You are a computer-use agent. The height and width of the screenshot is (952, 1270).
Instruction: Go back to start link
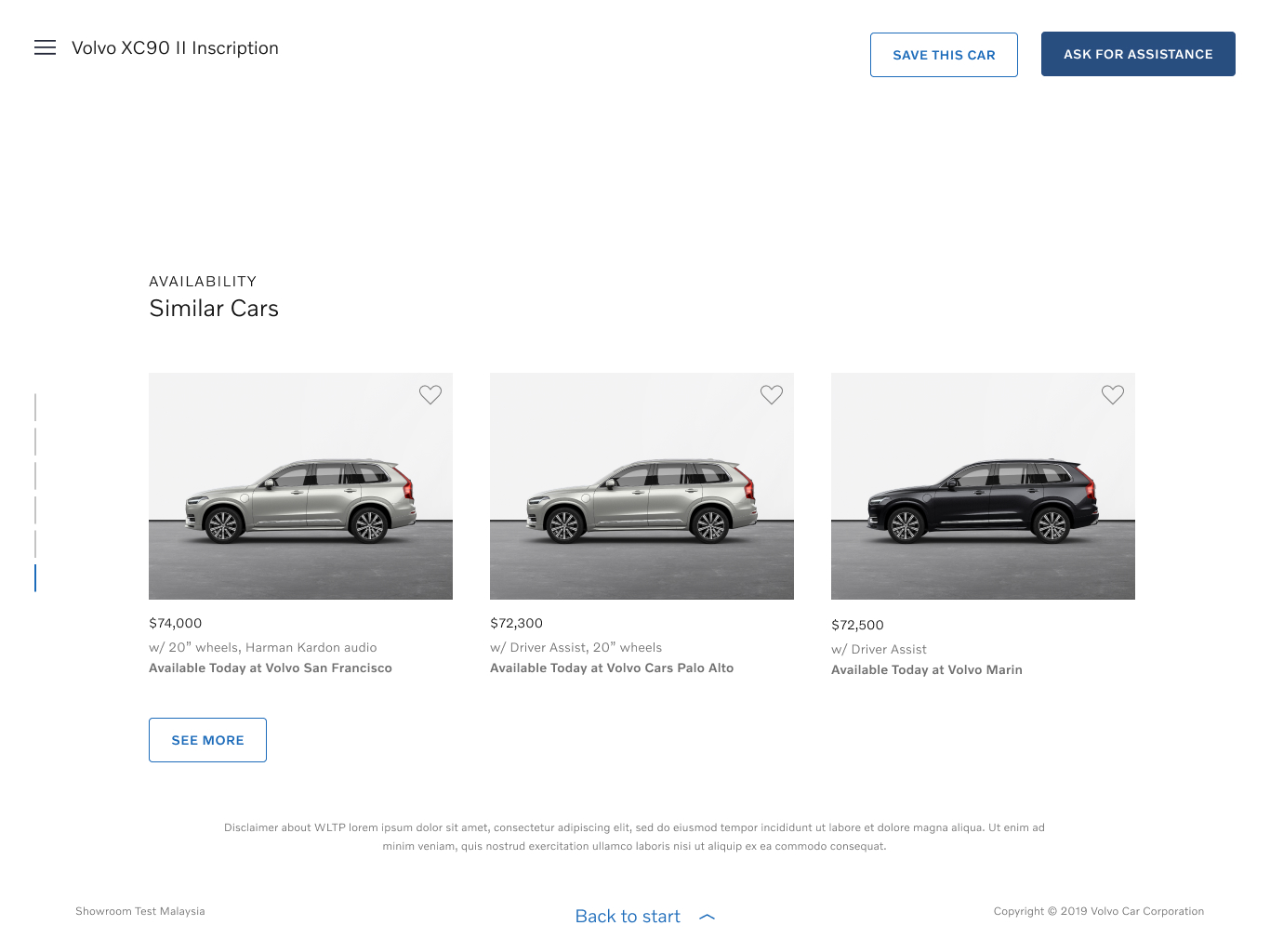coord(628,917)
